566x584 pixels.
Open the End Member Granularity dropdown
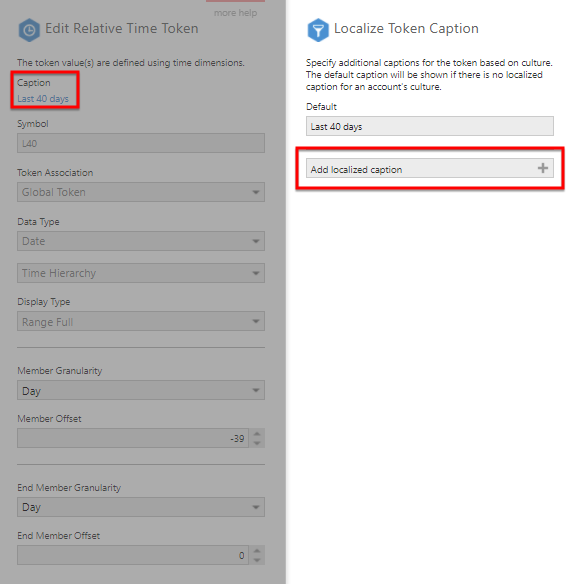coord(141,507)
